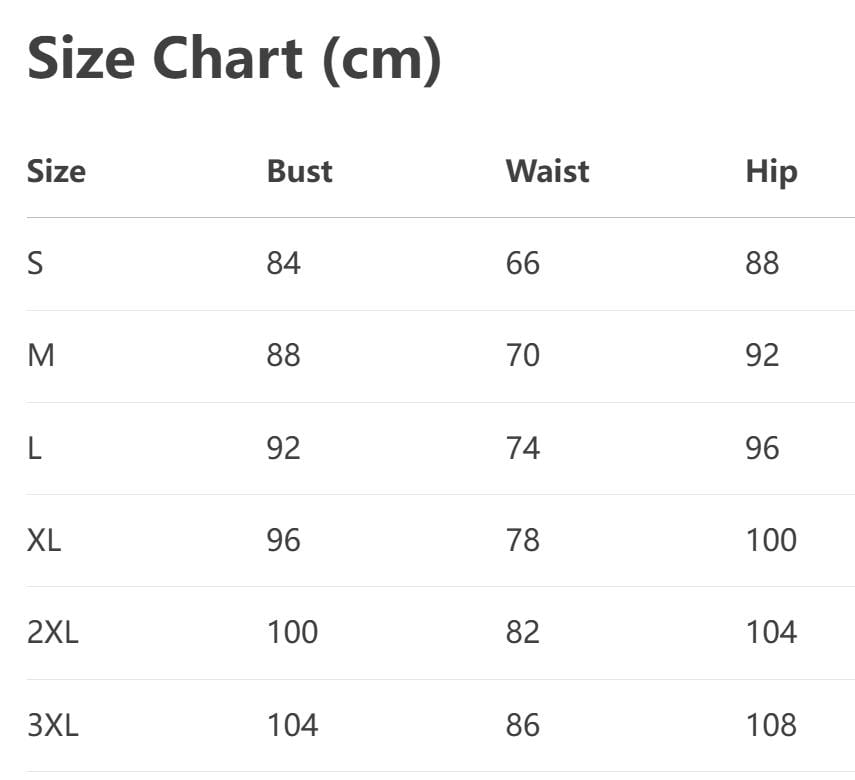This screenshot has width=855, height=780.
Task: Click waist value 70 for size M
Action: pos(522,355)
